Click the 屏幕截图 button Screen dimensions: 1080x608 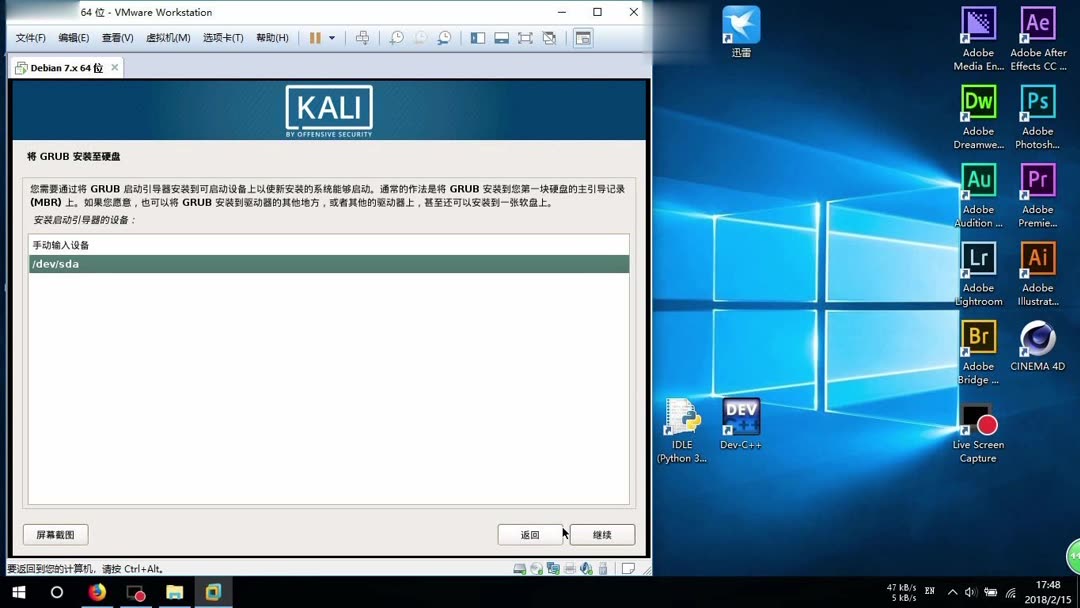[54, 534]
